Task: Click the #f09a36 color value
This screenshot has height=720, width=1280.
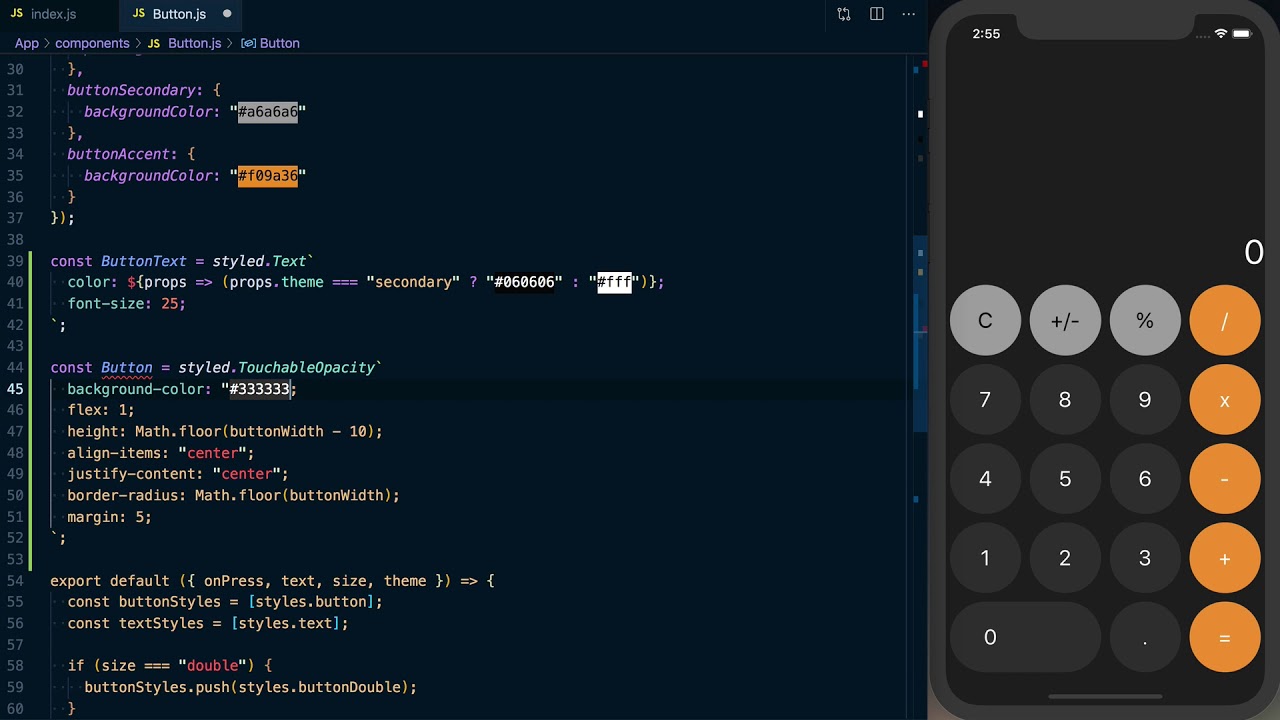Action: (268, 176)
